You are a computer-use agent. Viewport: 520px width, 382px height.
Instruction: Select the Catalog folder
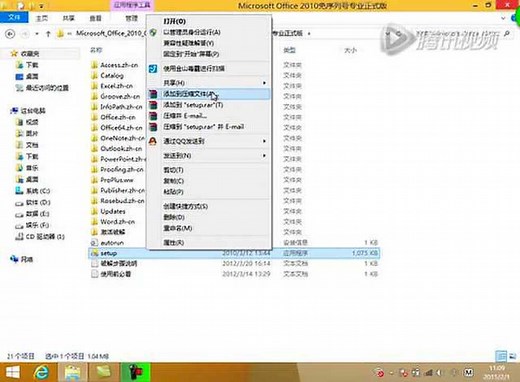[x=112, y=76]
